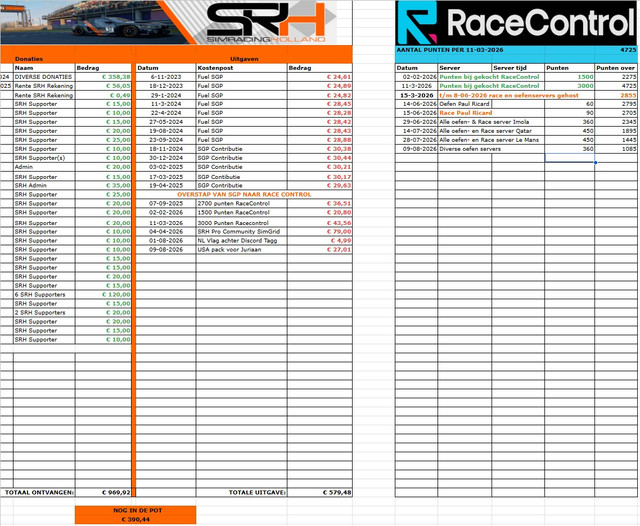Viewport: 640px width, 526px height.
Task: Click the 'NOG IN DE POT' label
Action: (x=138, y=510)
